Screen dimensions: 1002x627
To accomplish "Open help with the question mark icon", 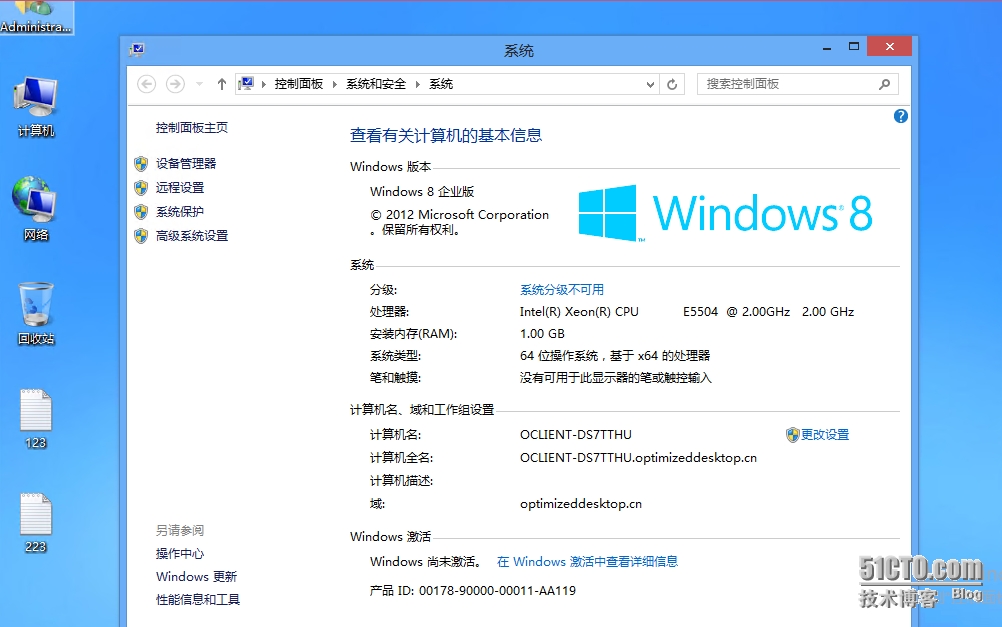I will [900, 116].
